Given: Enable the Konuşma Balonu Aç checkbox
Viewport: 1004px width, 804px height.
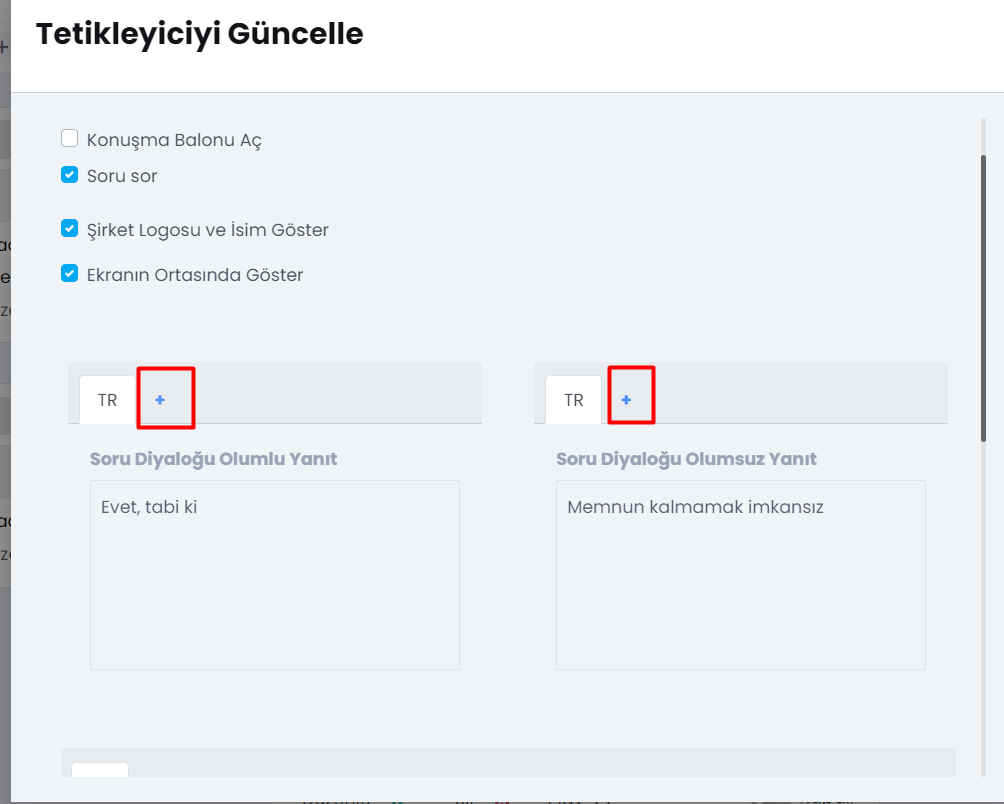Looking at the screenshot, I should 70,139.
